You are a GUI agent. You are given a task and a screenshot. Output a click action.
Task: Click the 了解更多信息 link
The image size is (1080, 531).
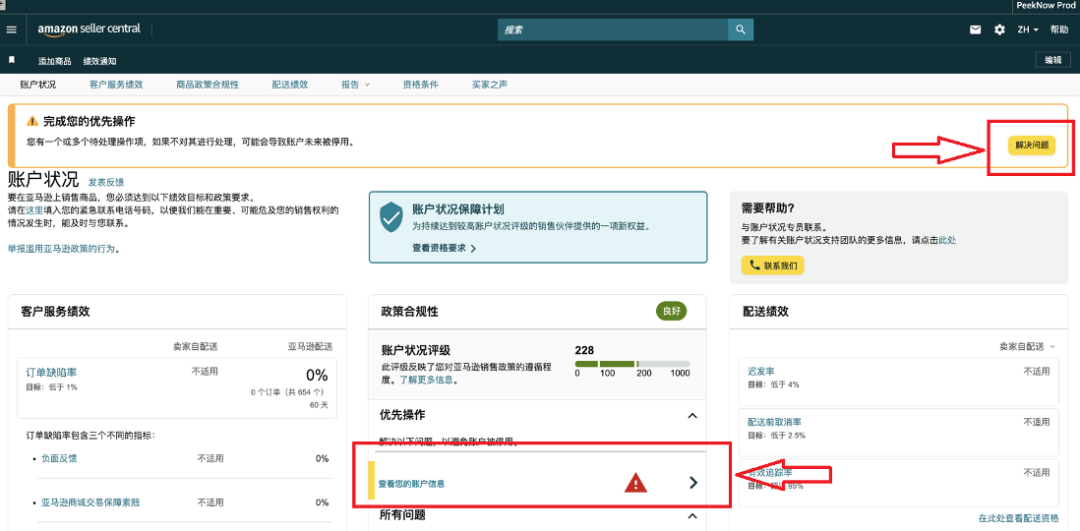(x=428, y=379)
